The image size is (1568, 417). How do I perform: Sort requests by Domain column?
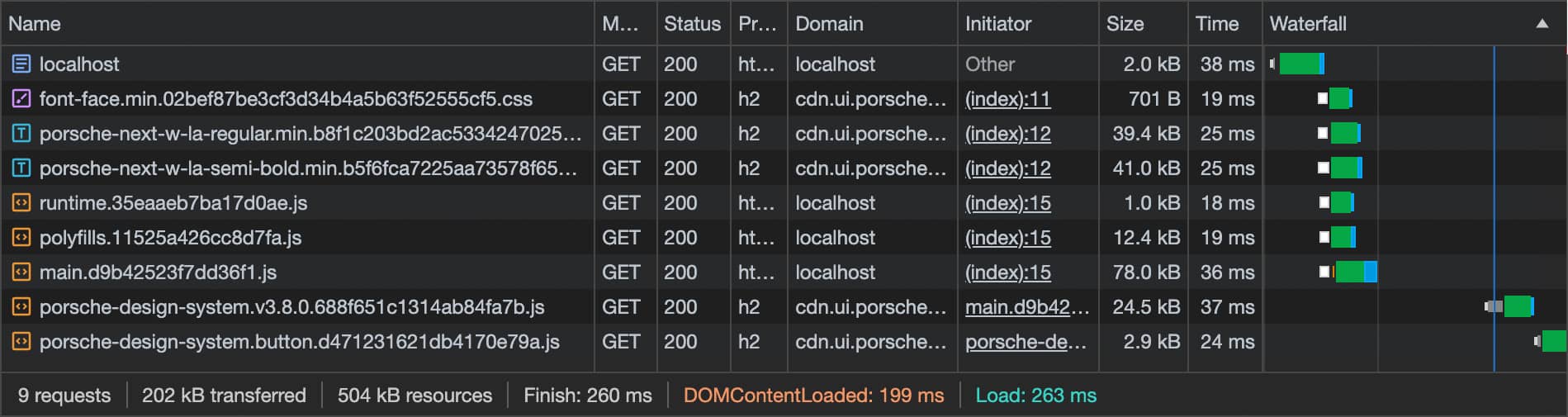[x=872, y=23]
